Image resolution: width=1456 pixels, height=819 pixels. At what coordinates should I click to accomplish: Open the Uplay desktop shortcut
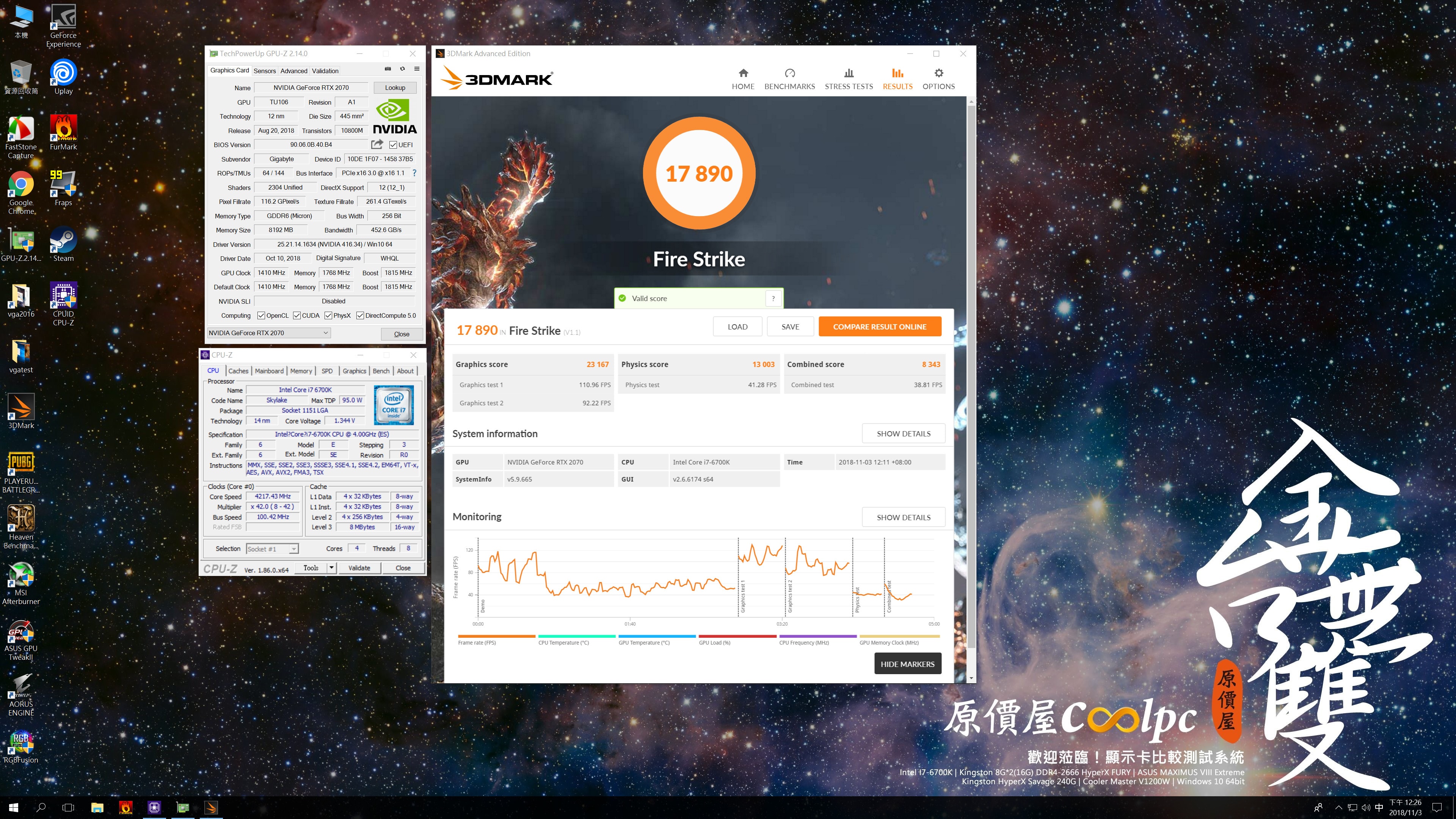(x=63, y=76)
